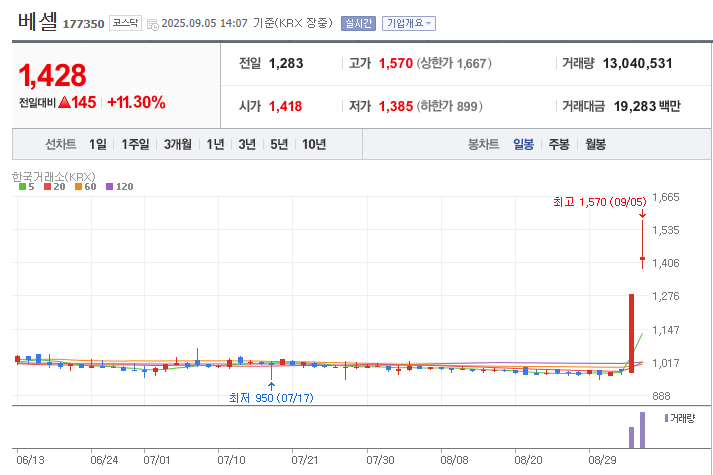
Task: Click the change rate +11.30%
Action: click(x=136, y=102)
